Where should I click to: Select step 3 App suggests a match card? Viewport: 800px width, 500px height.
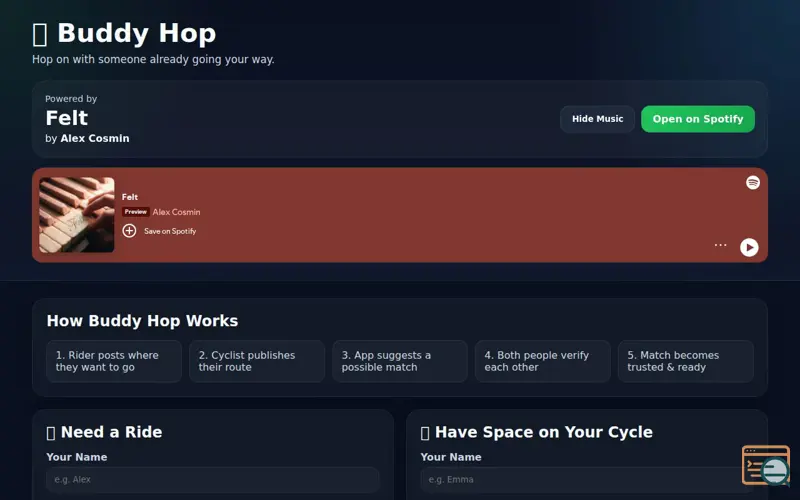point(400,361)
